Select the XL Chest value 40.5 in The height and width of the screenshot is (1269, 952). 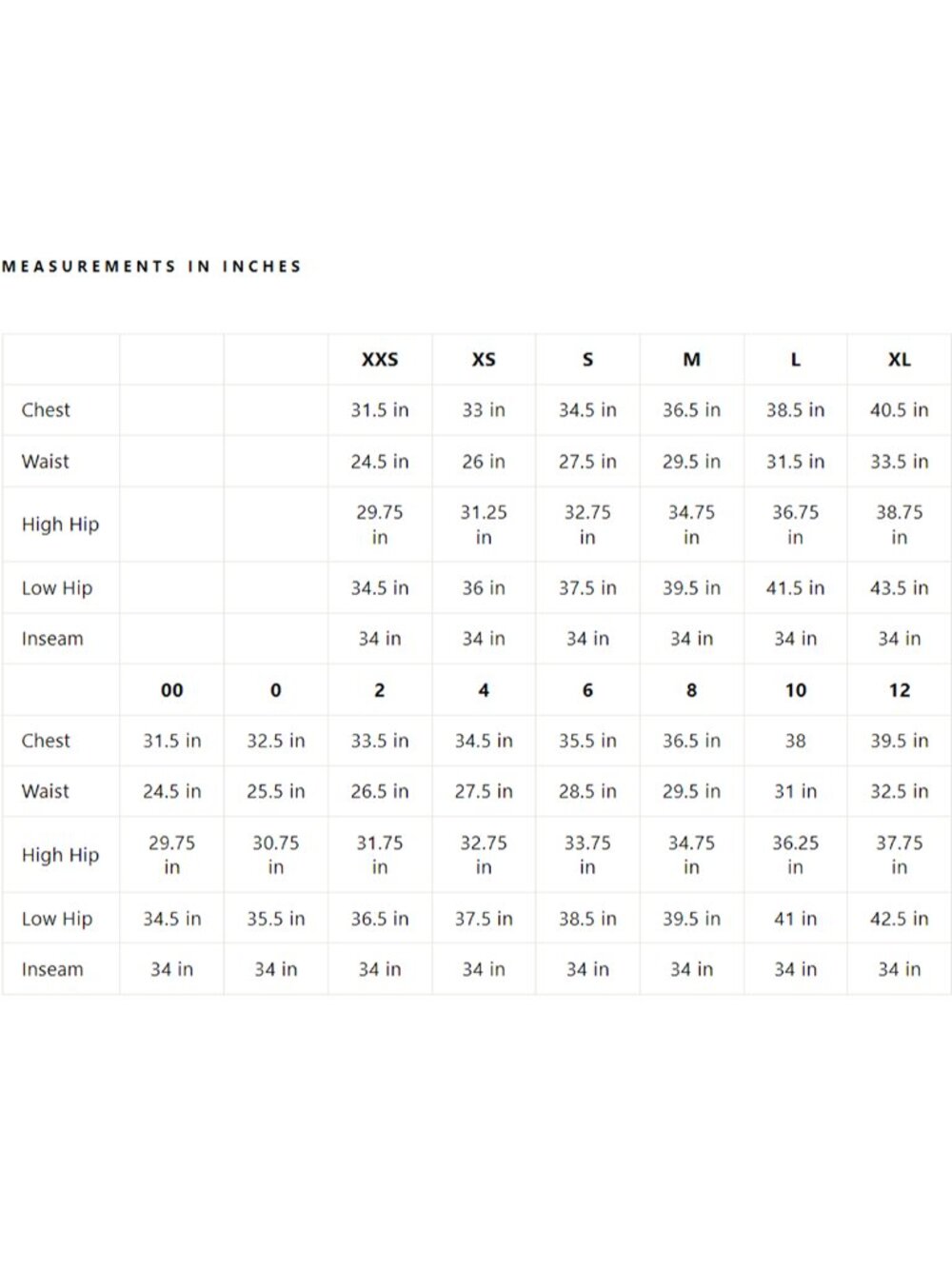pos(899,410)
